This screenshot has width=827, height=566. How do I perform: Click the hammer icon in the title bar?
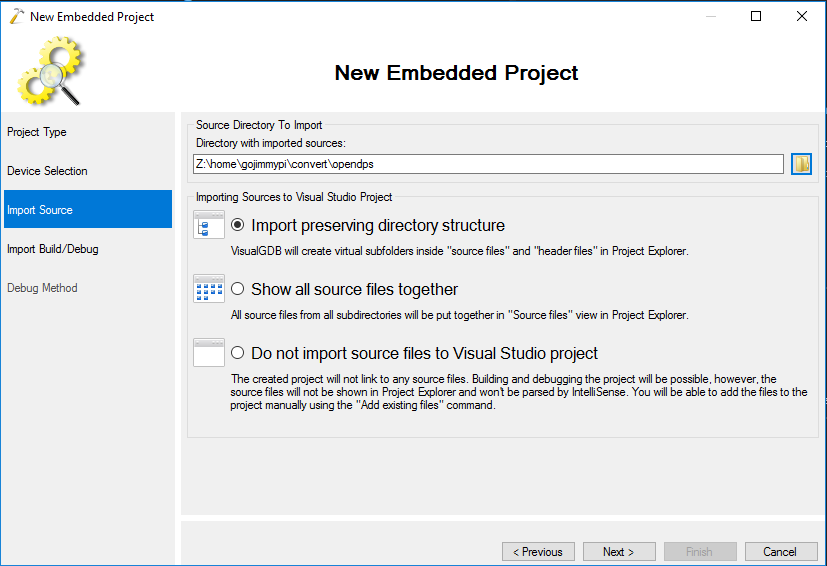16,16
